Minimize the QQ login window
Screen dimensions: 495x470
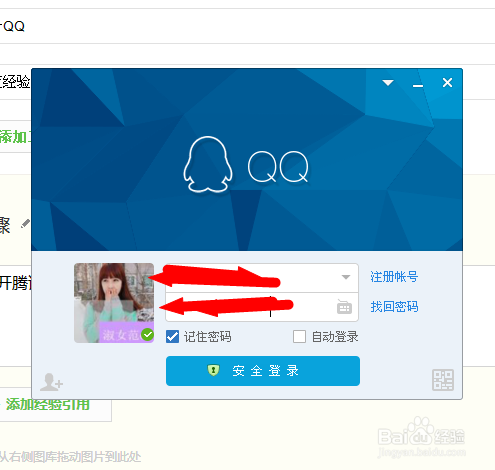pos(418,86)
